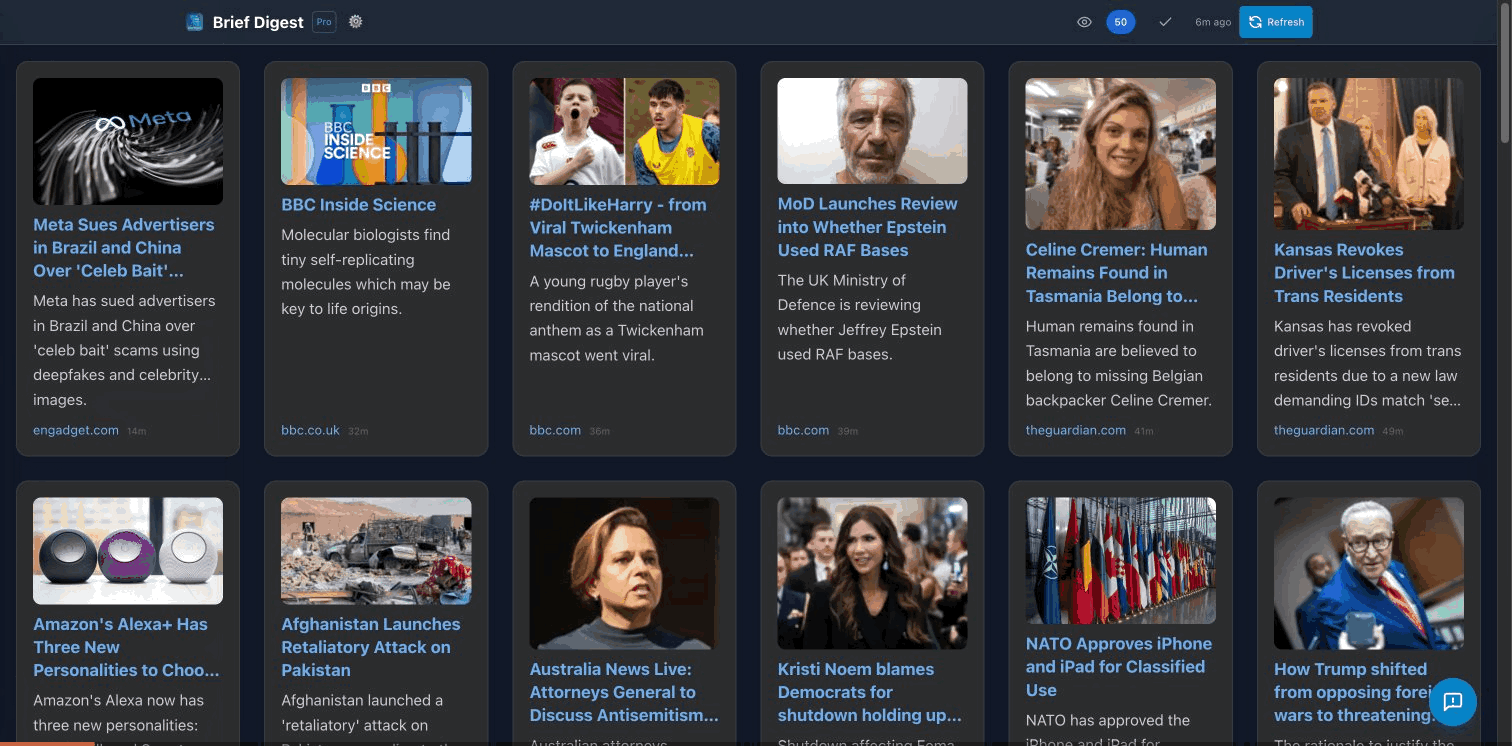Click the Australia News woman thumbnail
Image resolution: width=1512 pixels, height=746 pixels.
point(624,573)
